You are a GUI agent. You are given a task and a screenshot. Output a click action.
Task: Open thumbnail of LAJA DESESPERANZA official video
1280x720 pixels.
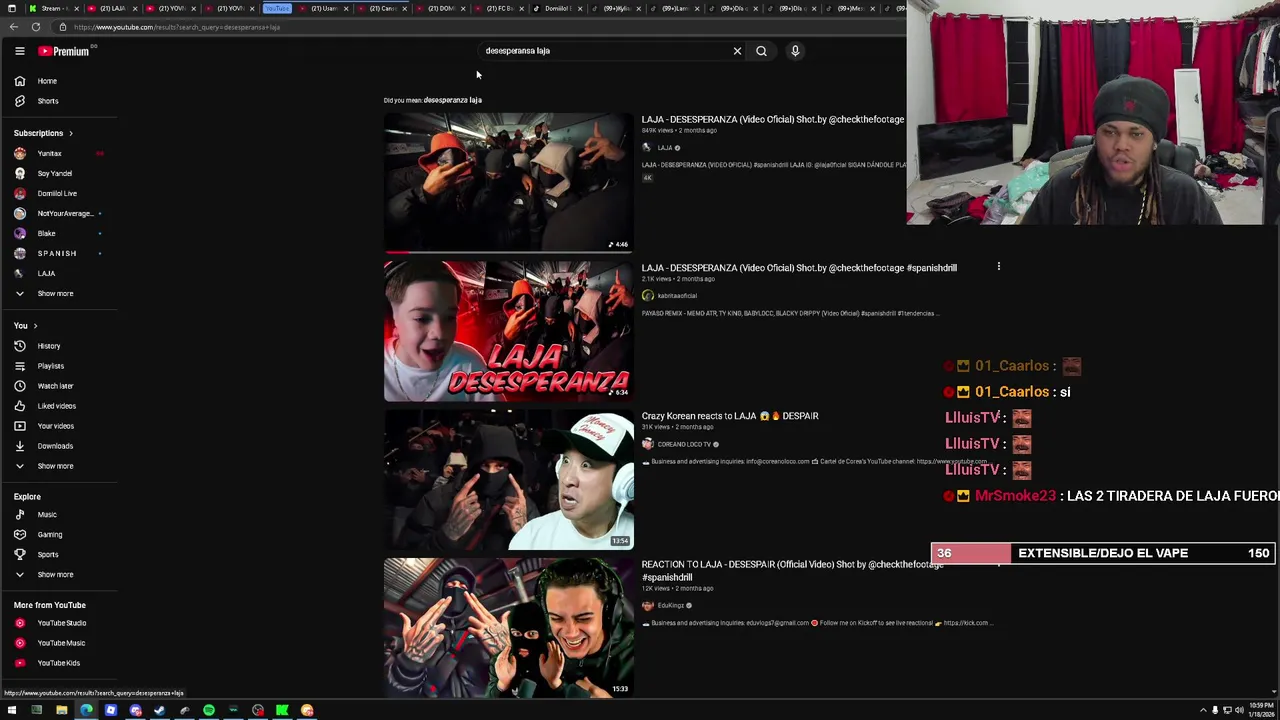click(x=508, y=182)
